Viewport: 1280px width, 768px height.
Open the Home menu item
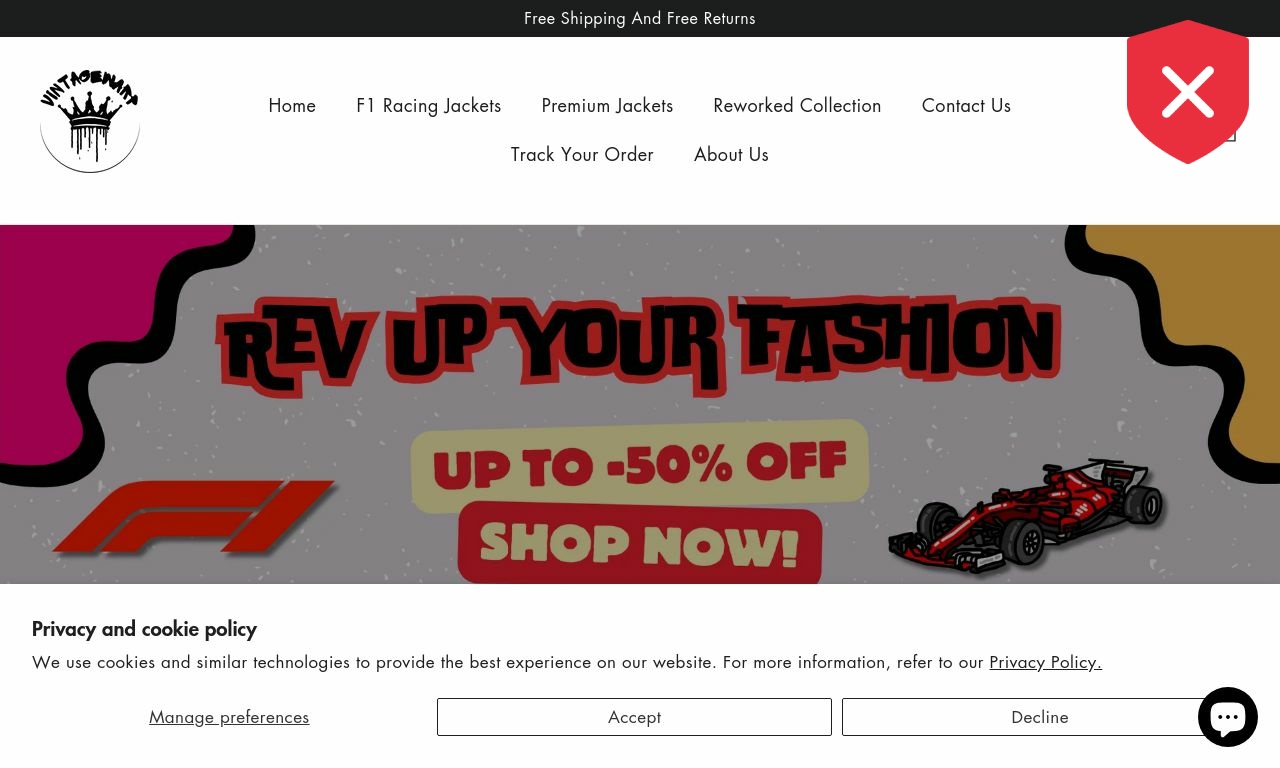click(292, 105)
